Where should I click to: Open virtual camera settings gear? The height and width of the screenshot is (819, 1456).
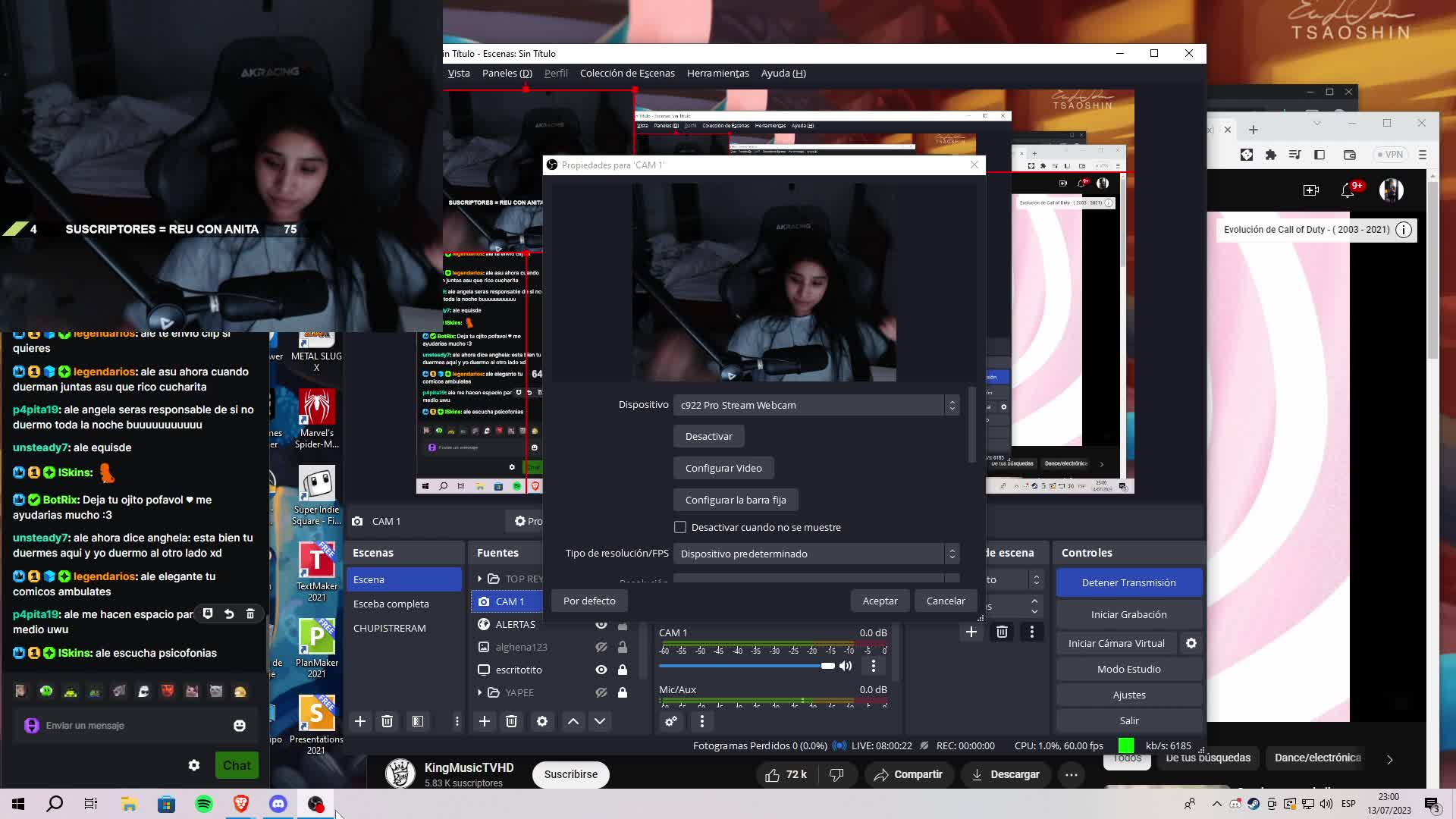pos(1191,643)
